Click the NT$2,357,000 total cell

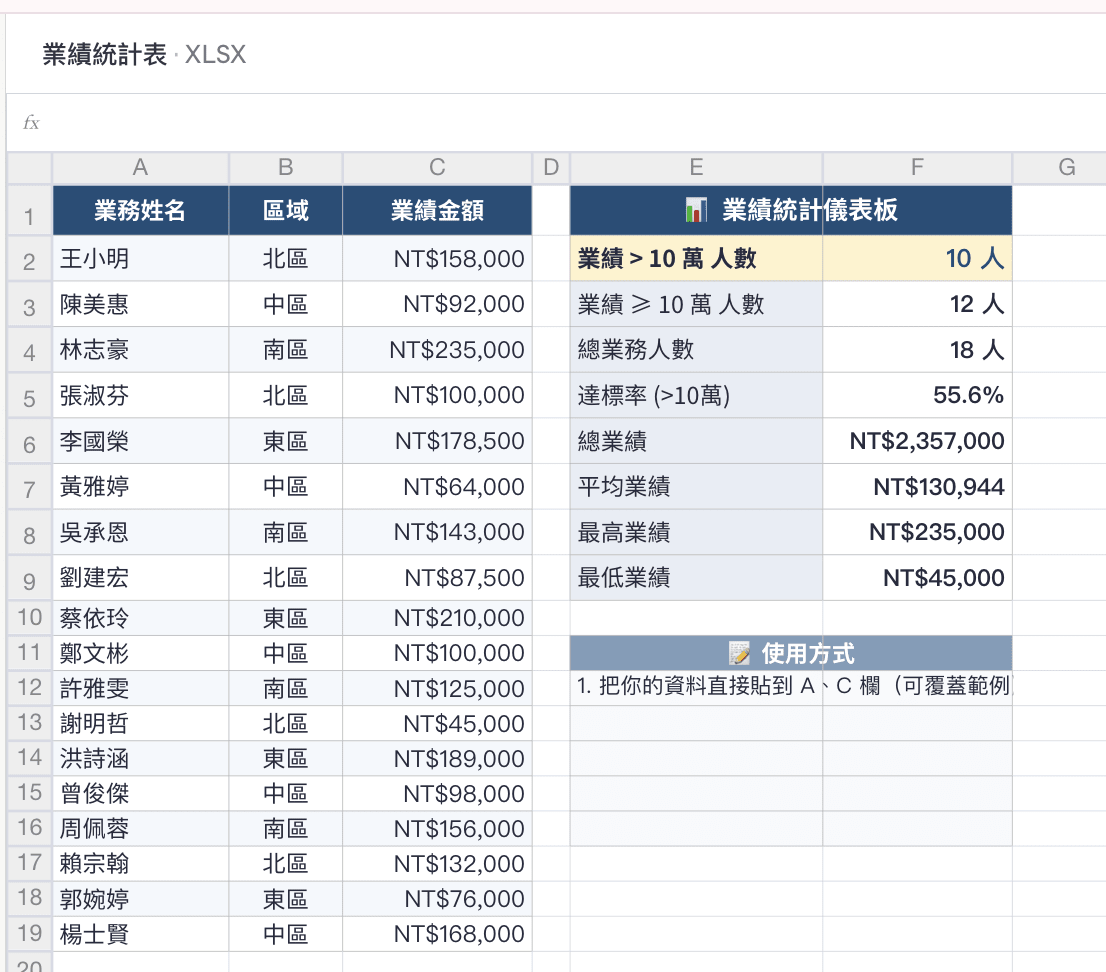tap(917, 441)
